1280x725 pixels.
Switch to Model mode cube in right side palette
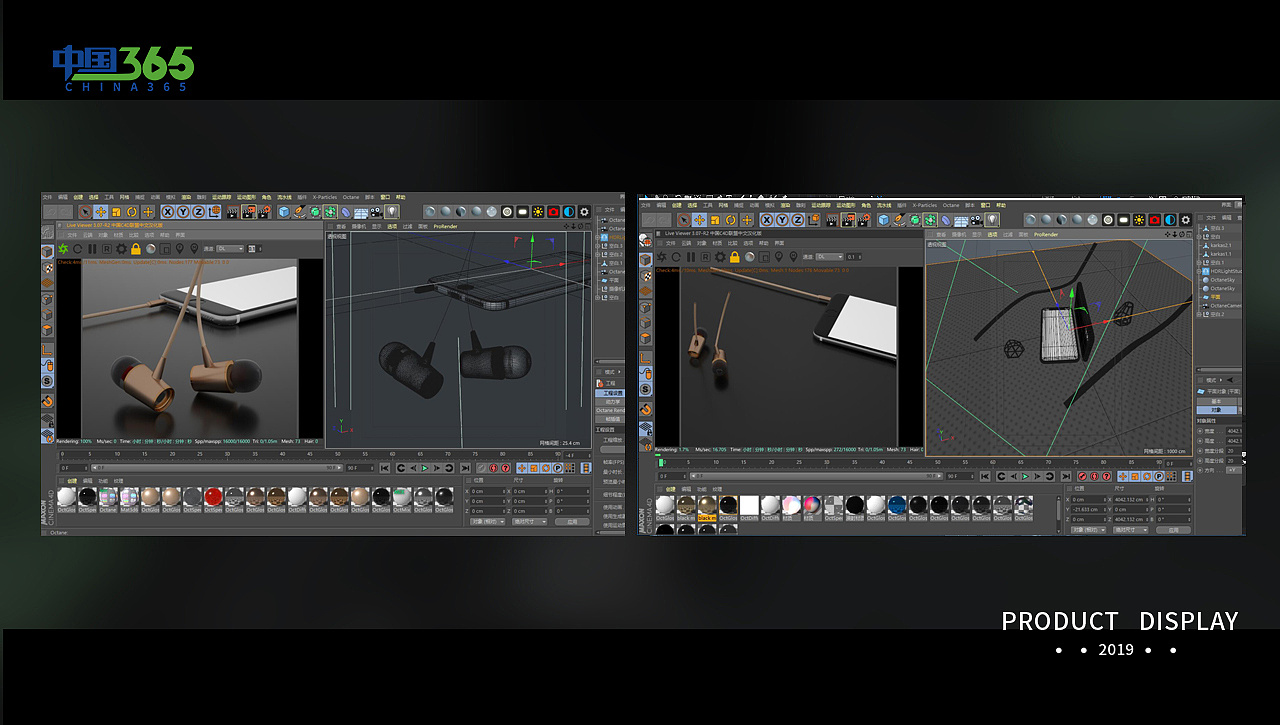(646, 260)
